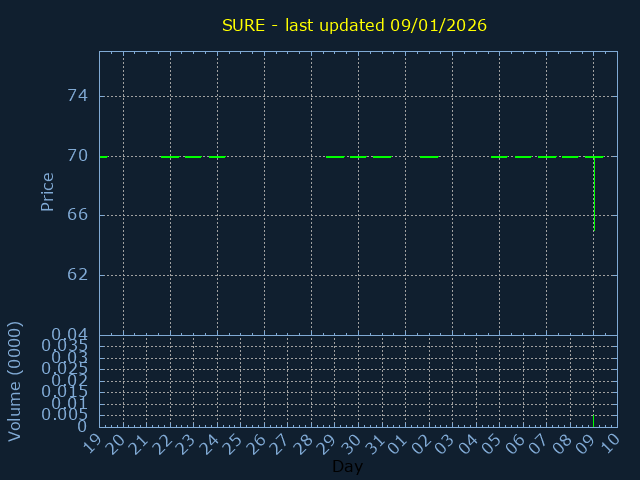Screen dimensions: 640x480
Task: Select day 19 on the x-axis
Action: pyautogui.click(x=94, y=443)
